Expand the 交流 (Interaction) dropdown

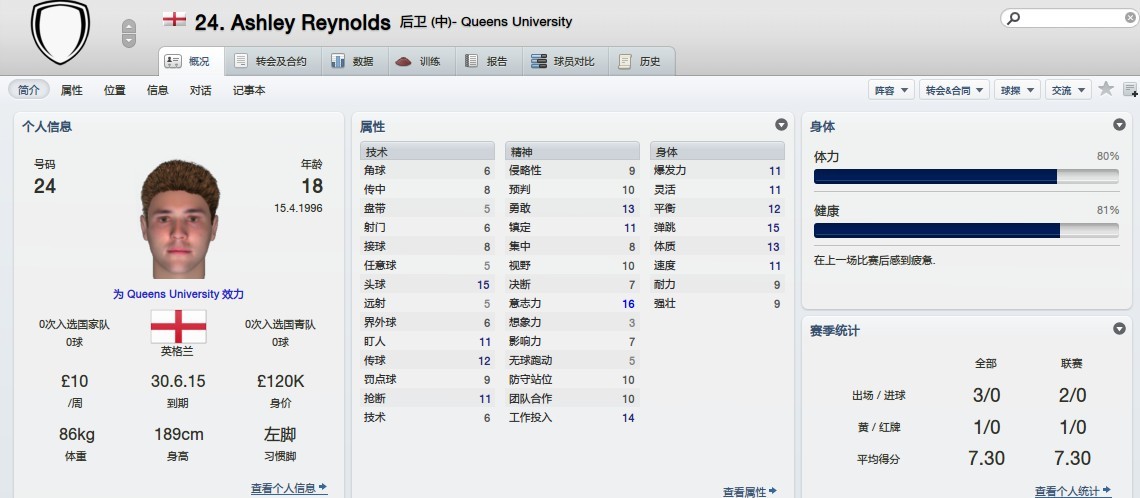click(1067, 90)
